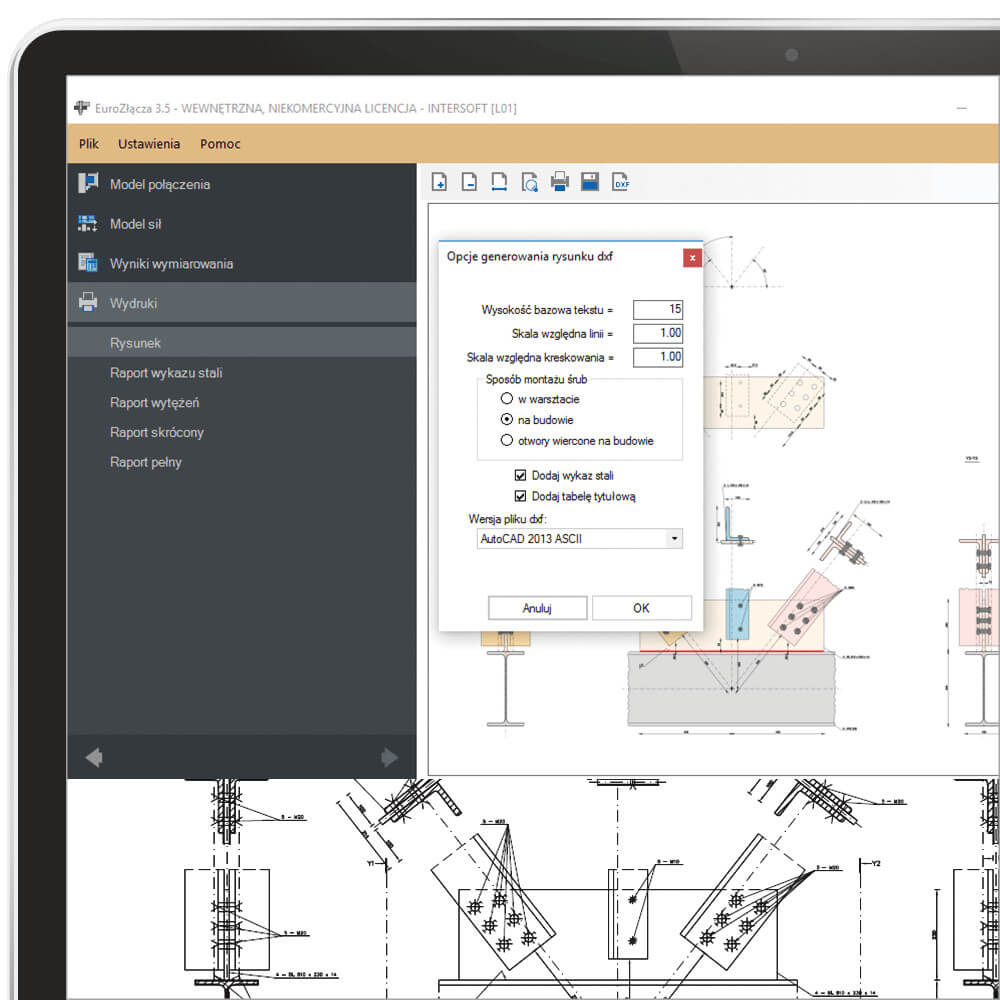Click the zoom out page icon
This screenshot has width=1000, height=1000.
[469, 182]
